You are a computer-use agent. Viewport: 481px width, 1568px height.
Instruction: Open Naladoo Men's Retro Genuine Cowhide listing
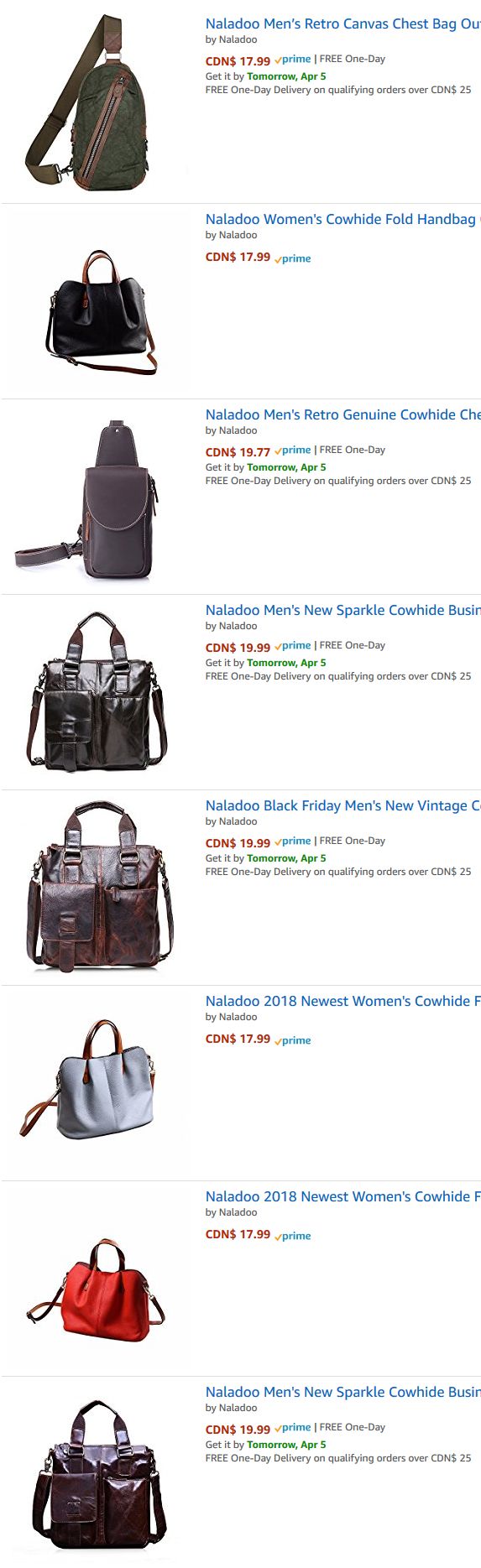coord(342,414)
